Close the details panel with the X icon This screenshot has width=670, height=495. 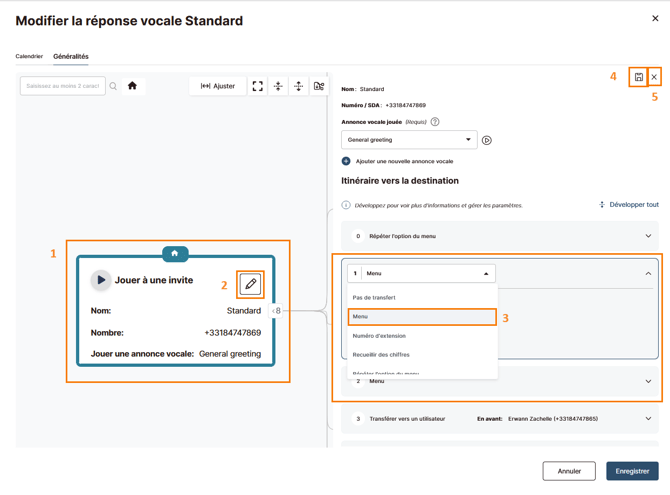tap(654, 77)
